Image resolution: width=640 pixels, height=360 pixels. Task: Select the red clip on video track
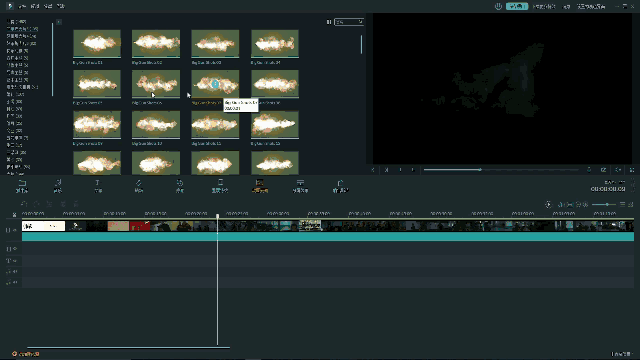click(x=140, y=226)
